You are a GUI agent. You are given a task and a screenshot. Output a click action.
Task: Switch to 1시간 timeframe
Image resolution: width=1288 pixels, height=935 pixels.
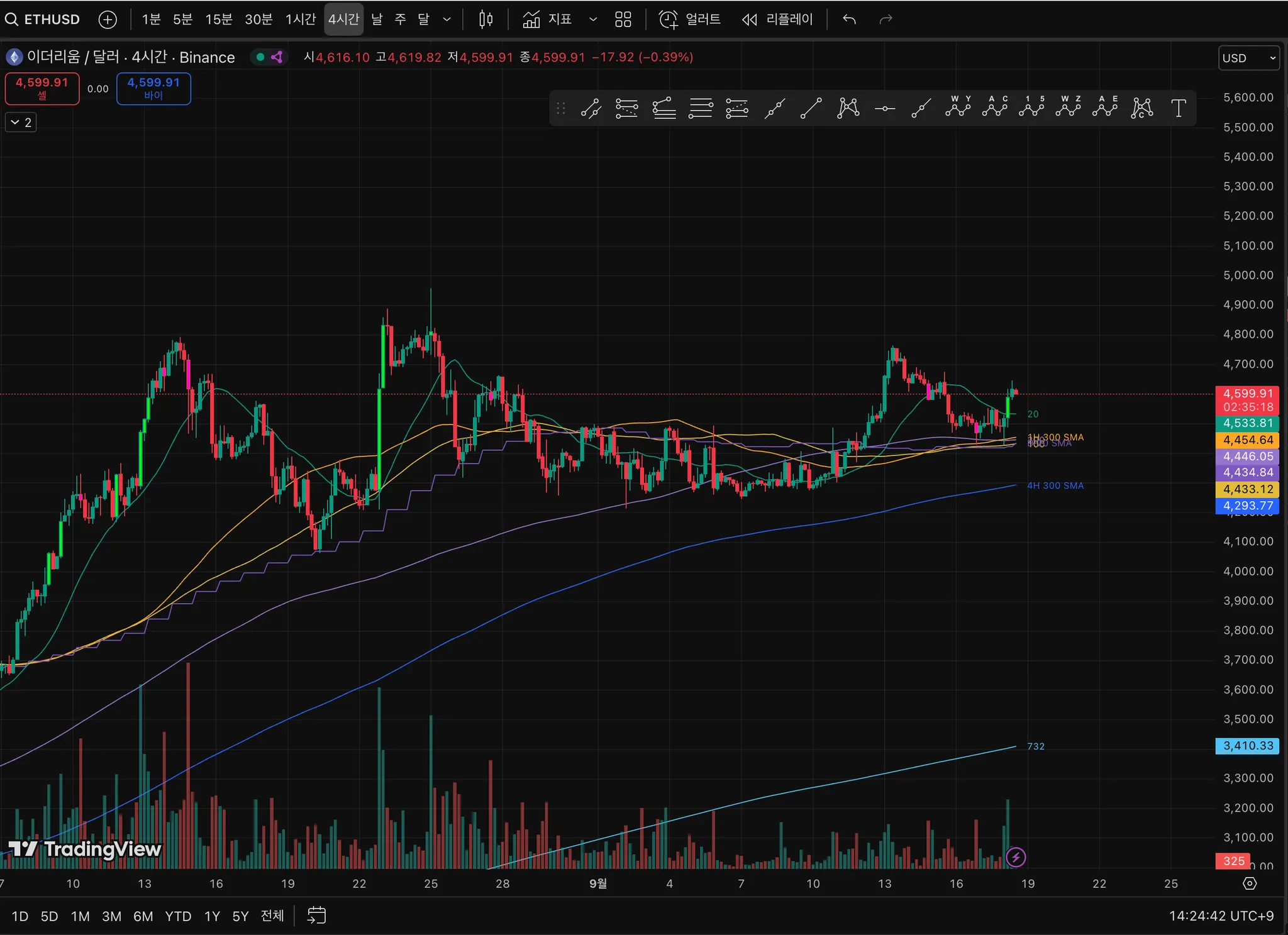(300, 19)
